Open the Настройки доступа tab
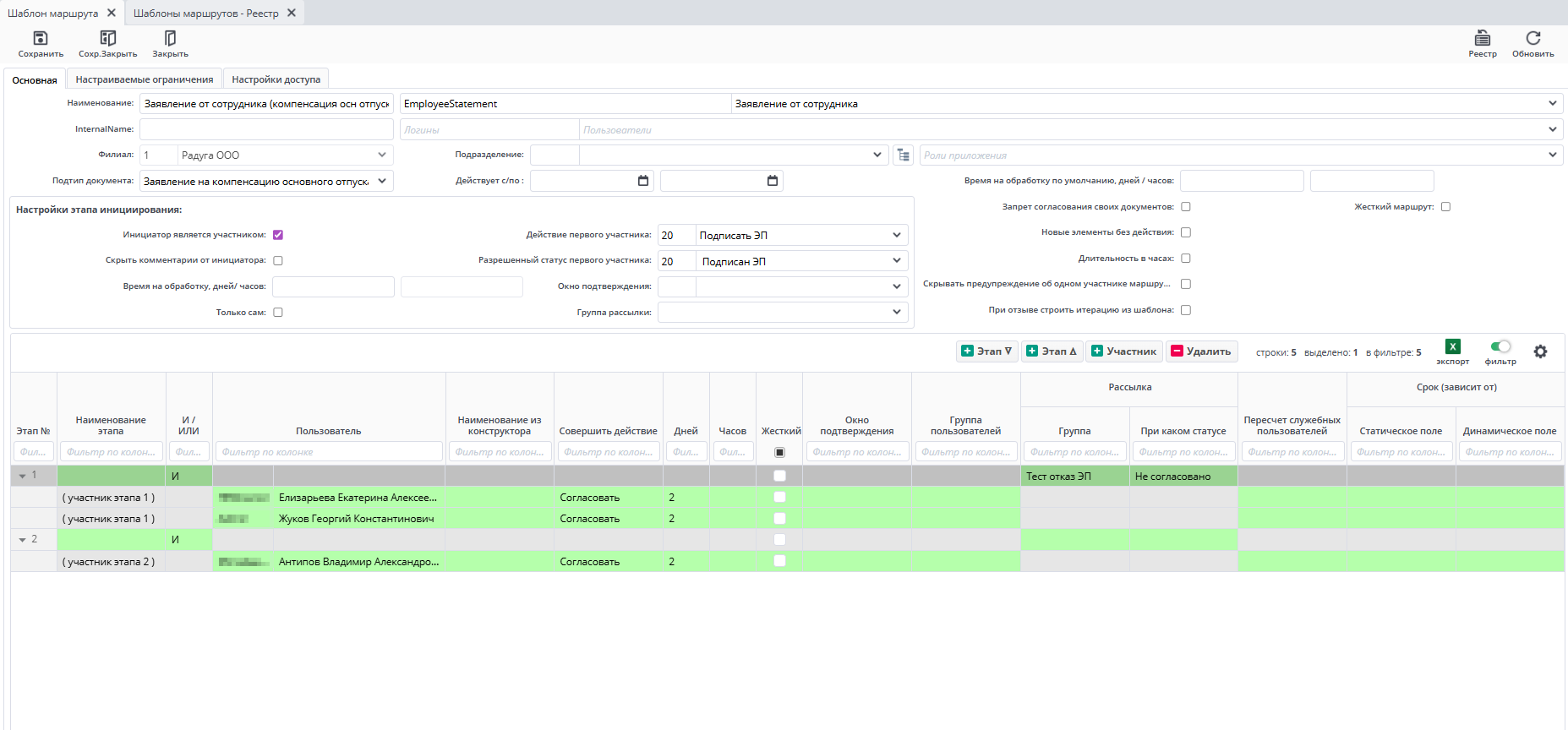The image size is (1568, 730). pos(276,79)
